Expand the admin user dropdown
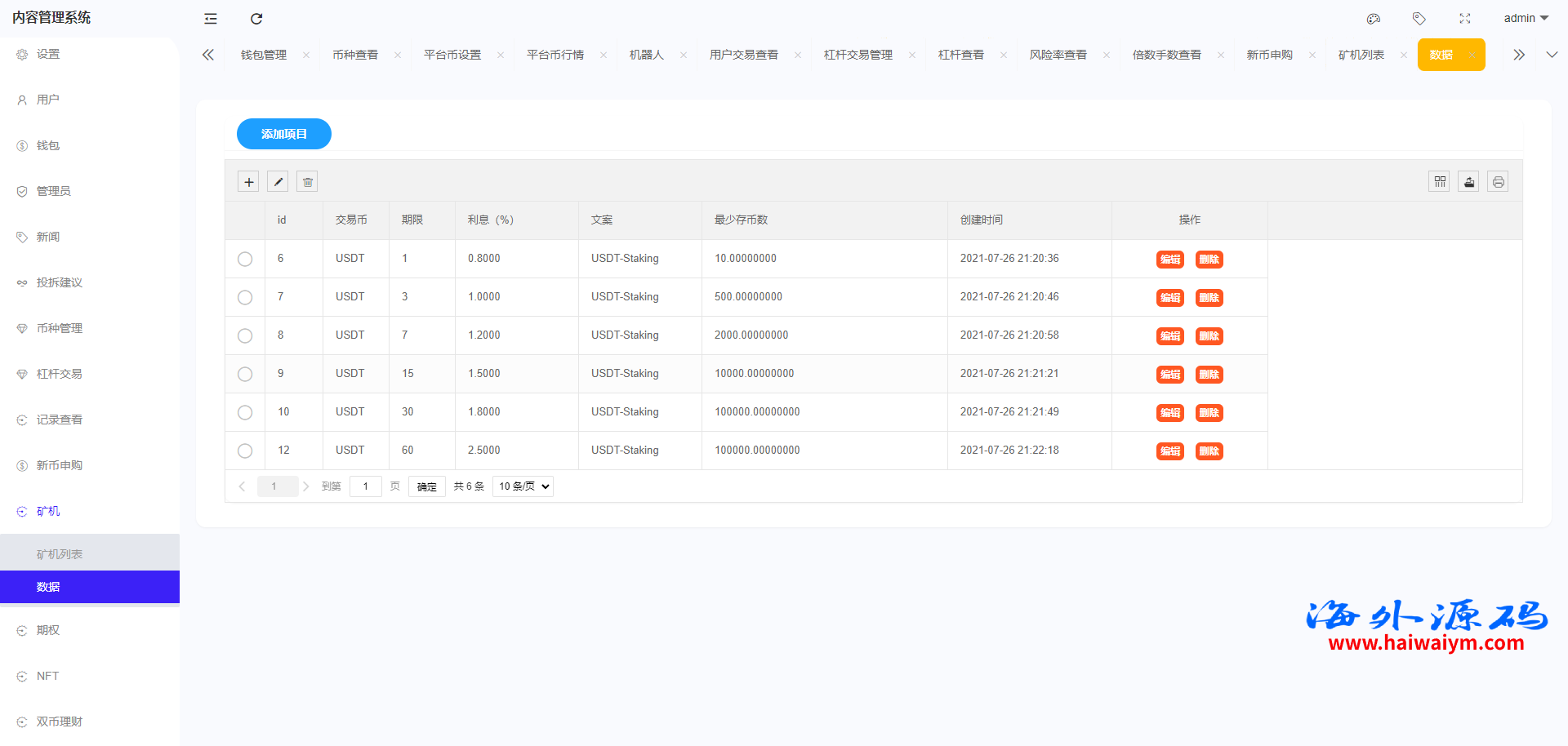 tap(1526, 18)
